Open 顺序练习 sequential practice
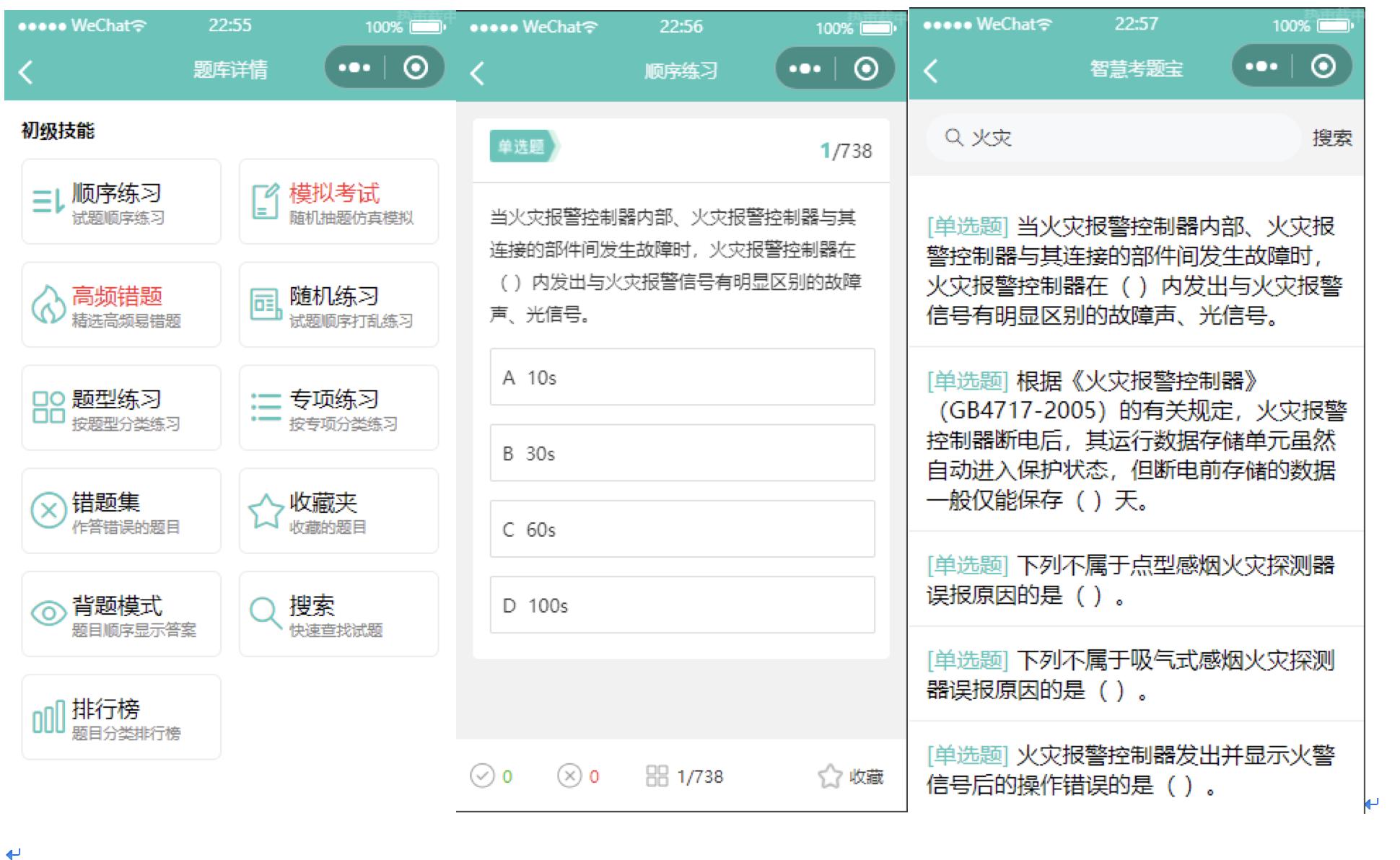This screenshot has width=1400, height=860. click(121, 201)
